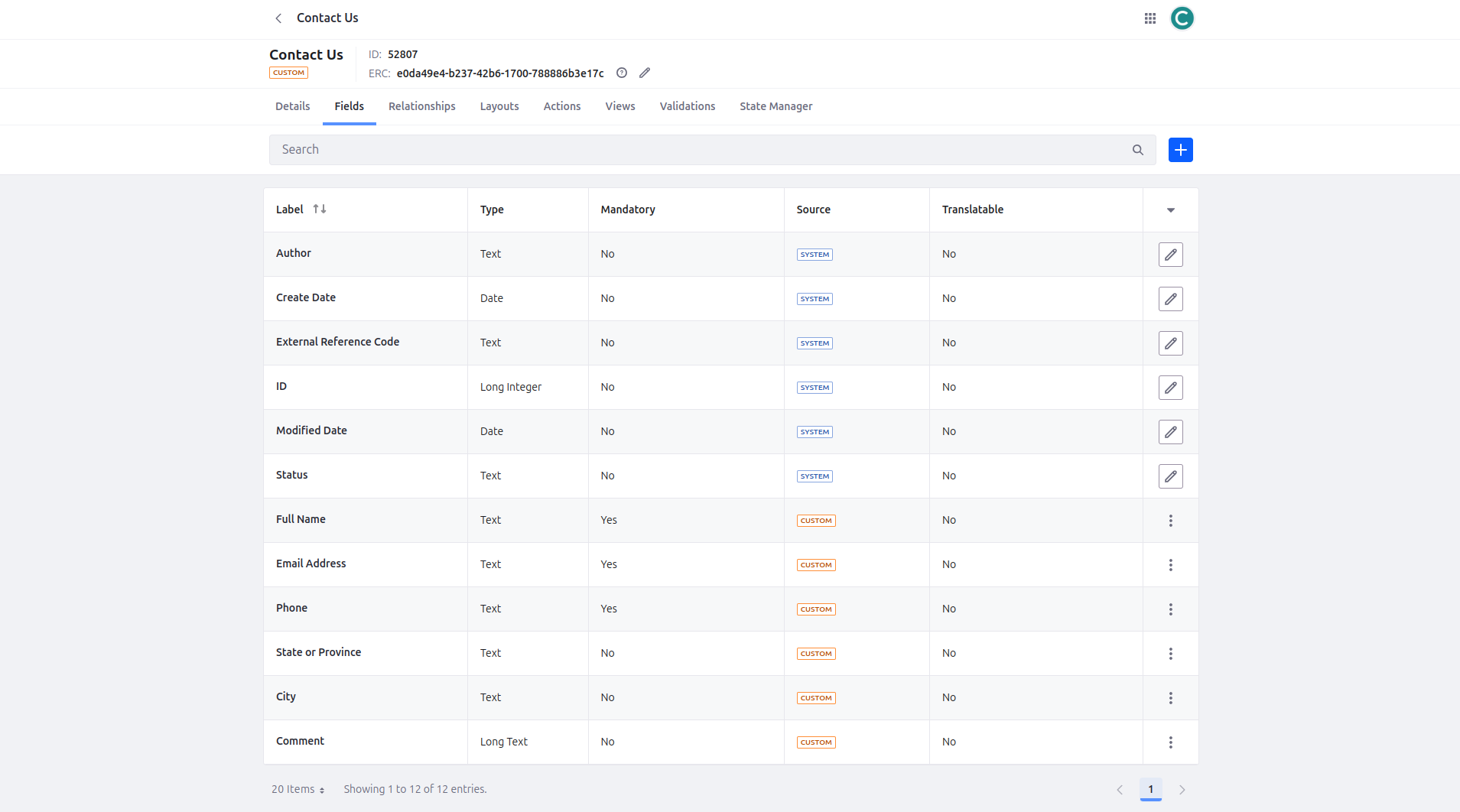
Task: Click the back arrow beside Contact Us
Action: [x=278, y=18]
